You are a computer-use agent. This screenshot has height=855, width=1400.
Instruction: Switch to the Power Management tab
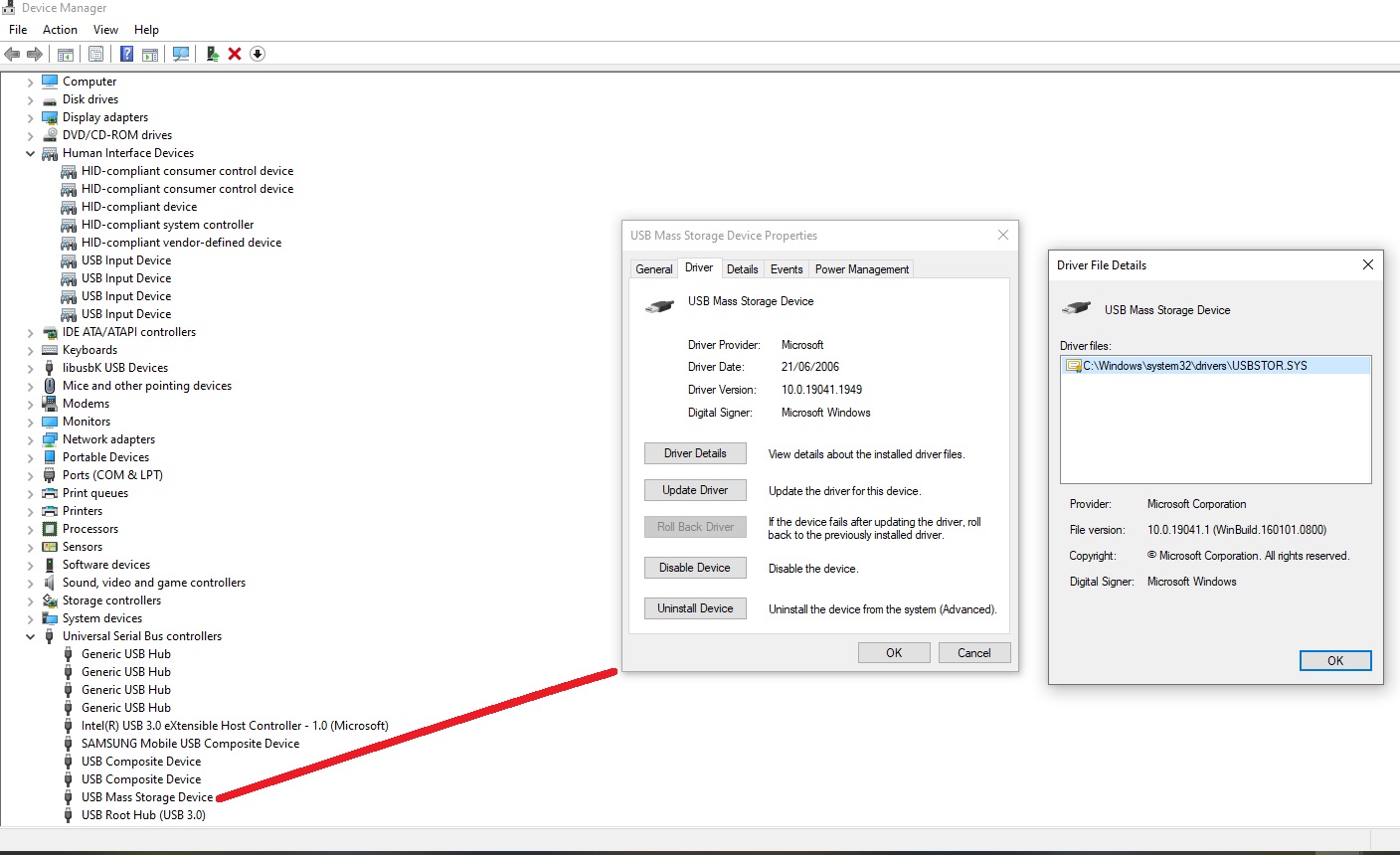tap(861, 268)
